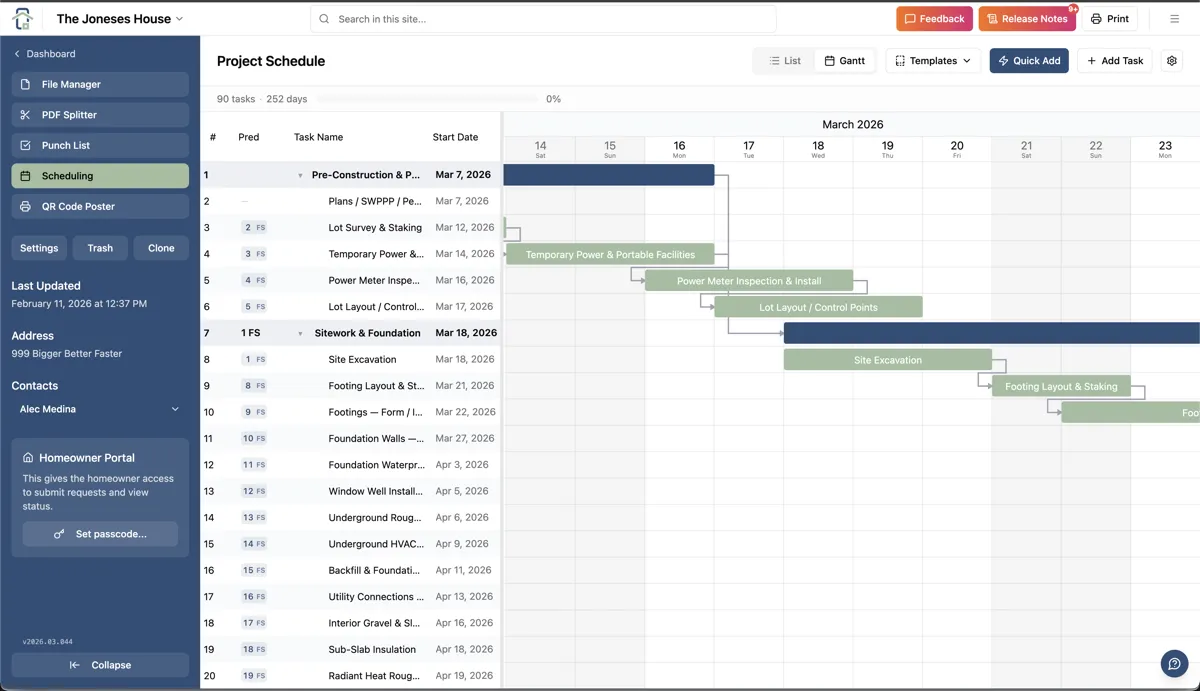Open Release Notes
The width and height of the screenshot is (1200, 691).
pyautogui.click(x=1027, y=18)
